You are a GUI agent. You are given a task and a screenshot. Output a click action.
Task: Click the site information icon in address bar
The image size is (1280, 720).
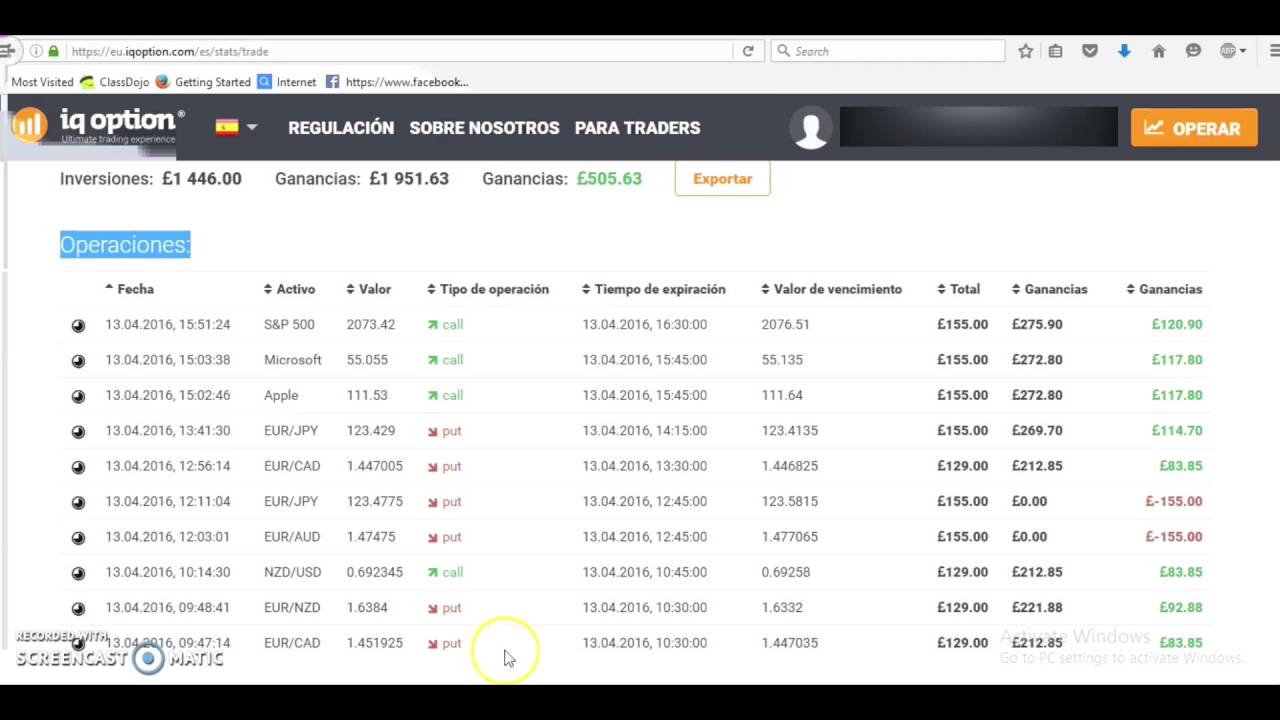[36, 51]
